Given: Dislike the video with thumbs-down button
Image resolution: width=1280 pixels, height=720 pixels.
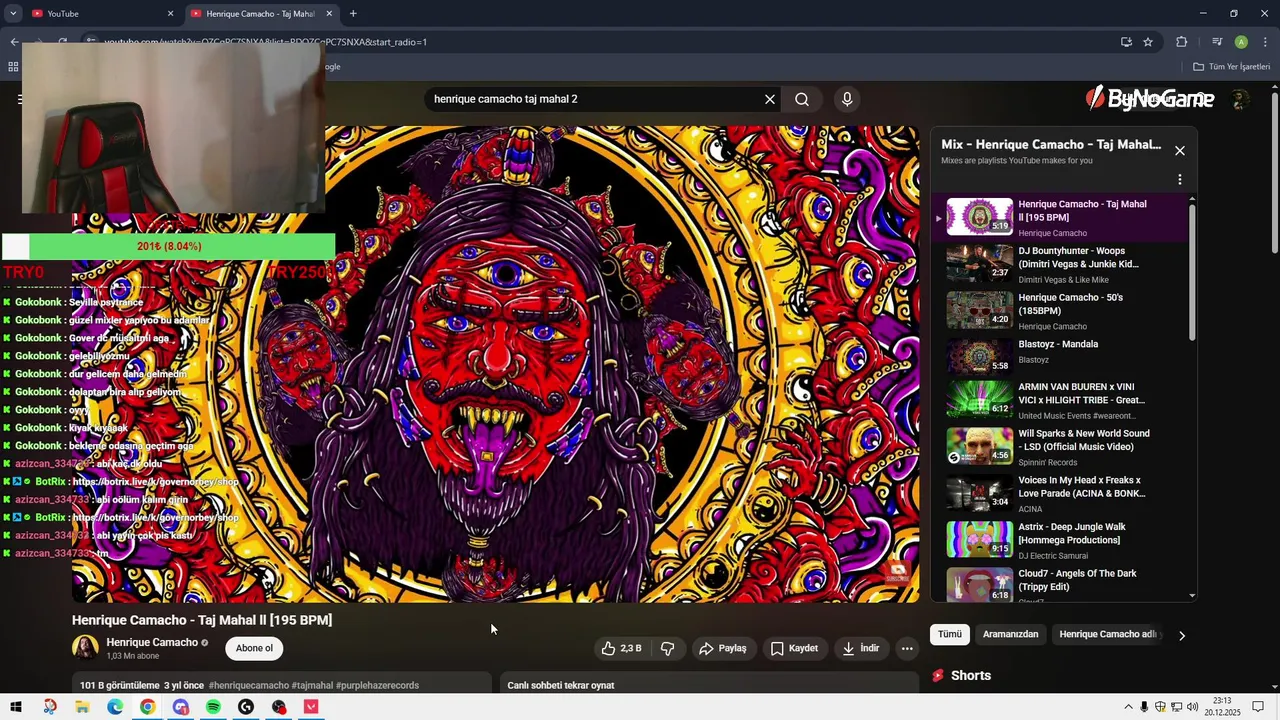Looking at the screenshot, I should click(667, 648).
